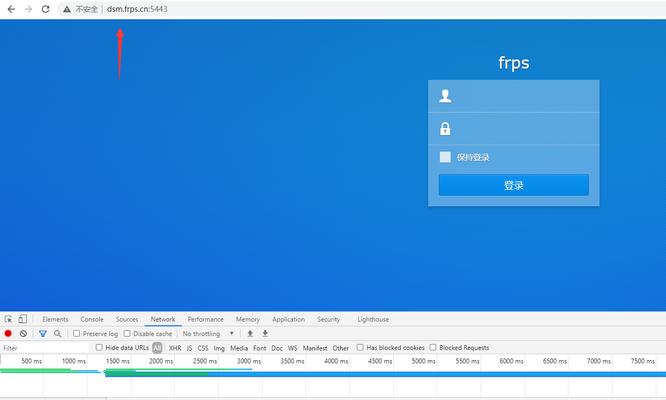Submit the form with the 登录 button
The height and width of the screenshot is (400, 666).
tap(514, 185)
